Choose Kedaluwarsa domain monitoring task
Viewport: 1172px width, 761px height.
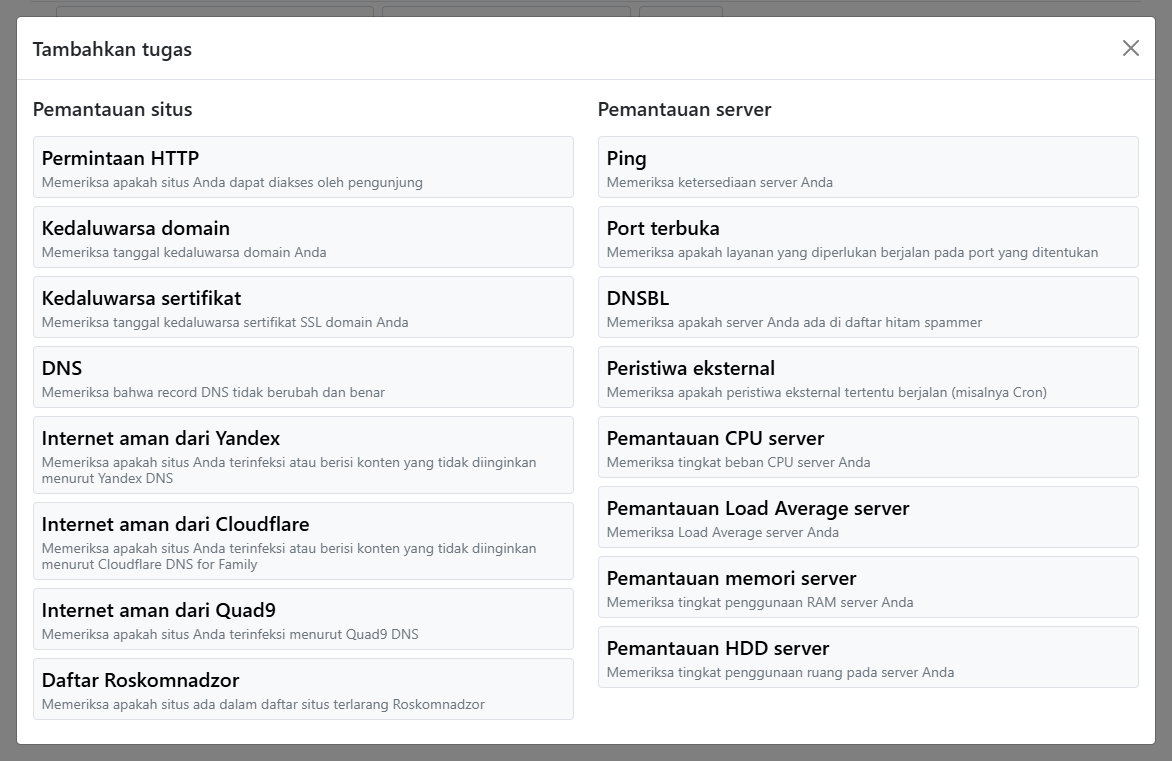click(x=303, y=237)
